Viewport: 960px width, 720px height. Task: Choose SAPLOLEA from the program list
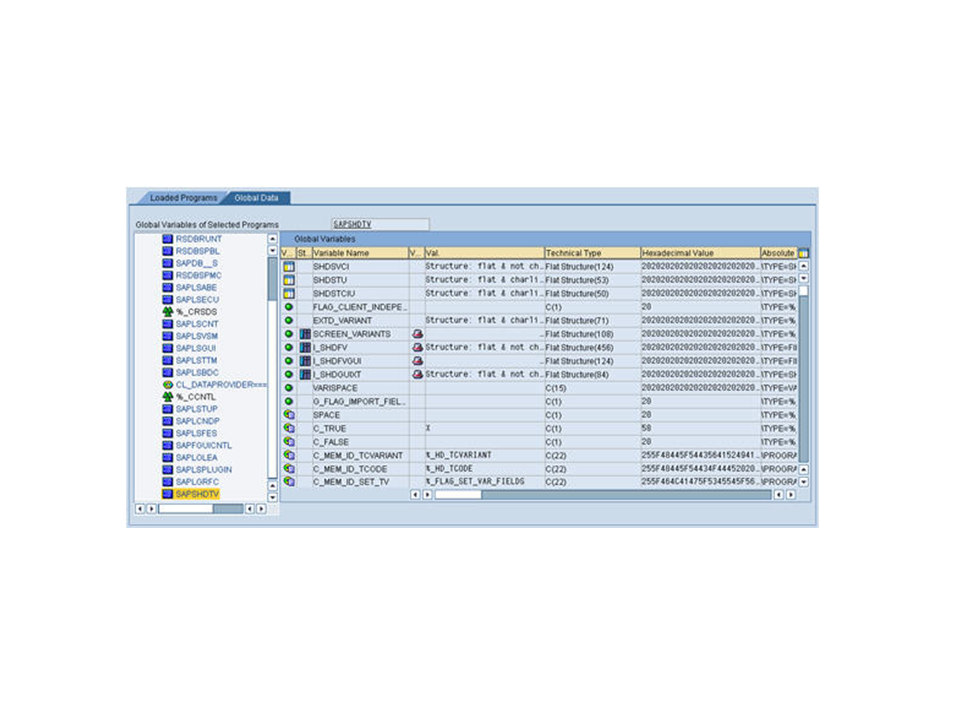click(196, 457)
